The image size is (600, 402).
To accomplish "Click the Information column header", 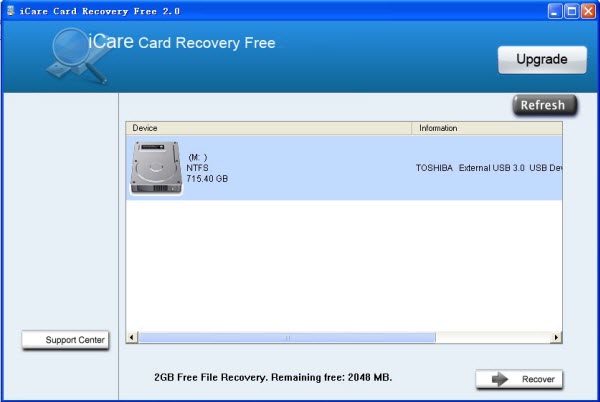I will tap(487, 128).
